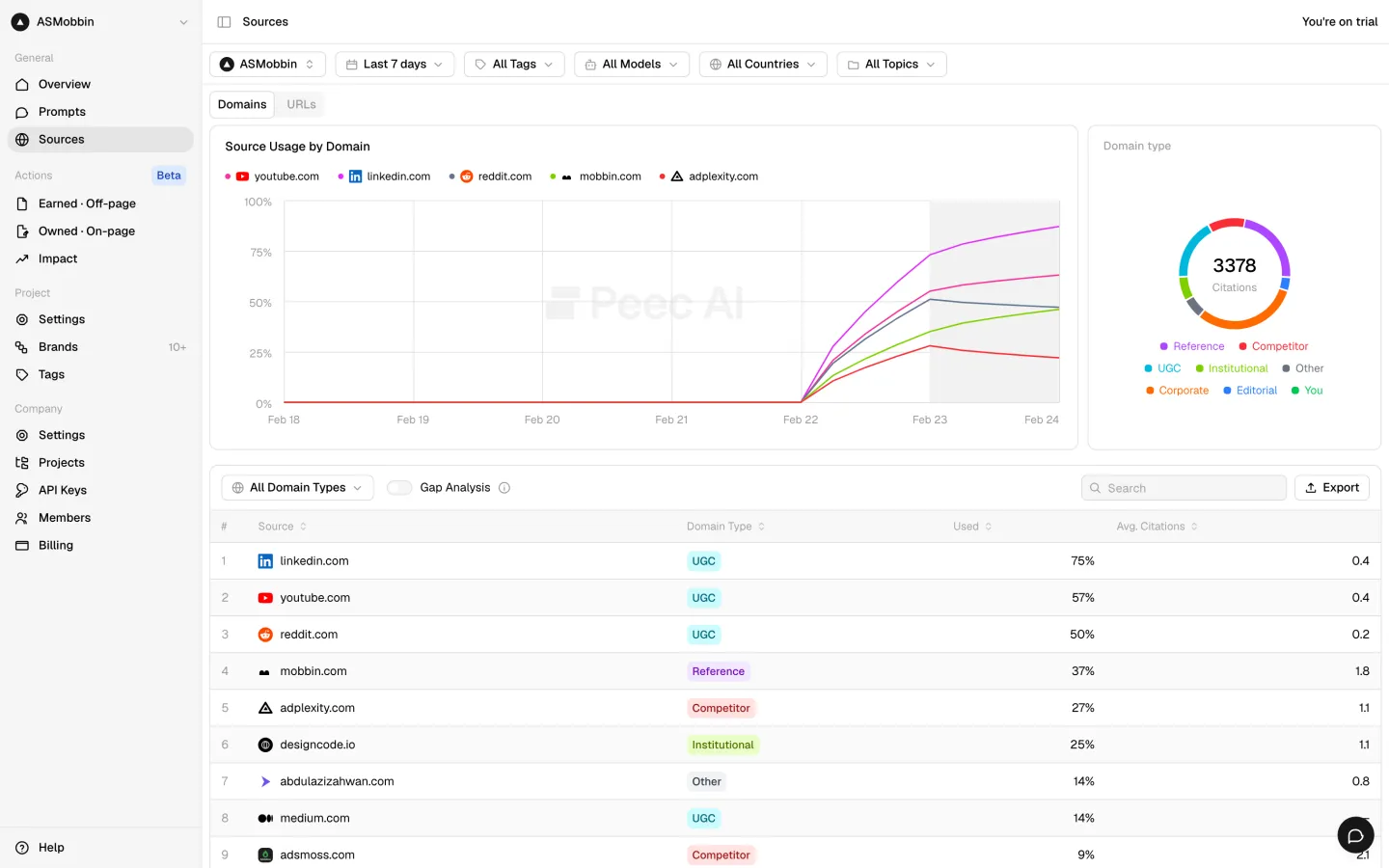Toggle the sidebar panel icon beside Sources

click(224, 21)
